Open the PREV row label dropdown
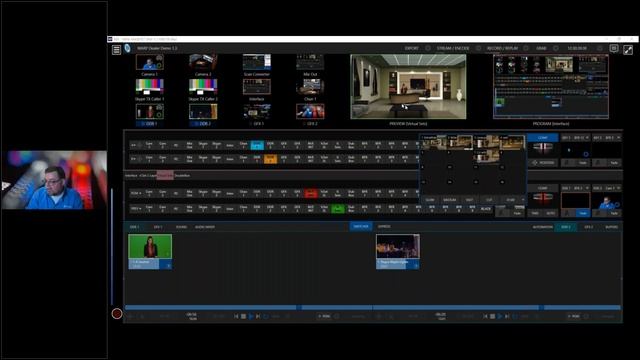Image resolution: width=640 pixels, height=360 pixels. click(x=136, y=209)
